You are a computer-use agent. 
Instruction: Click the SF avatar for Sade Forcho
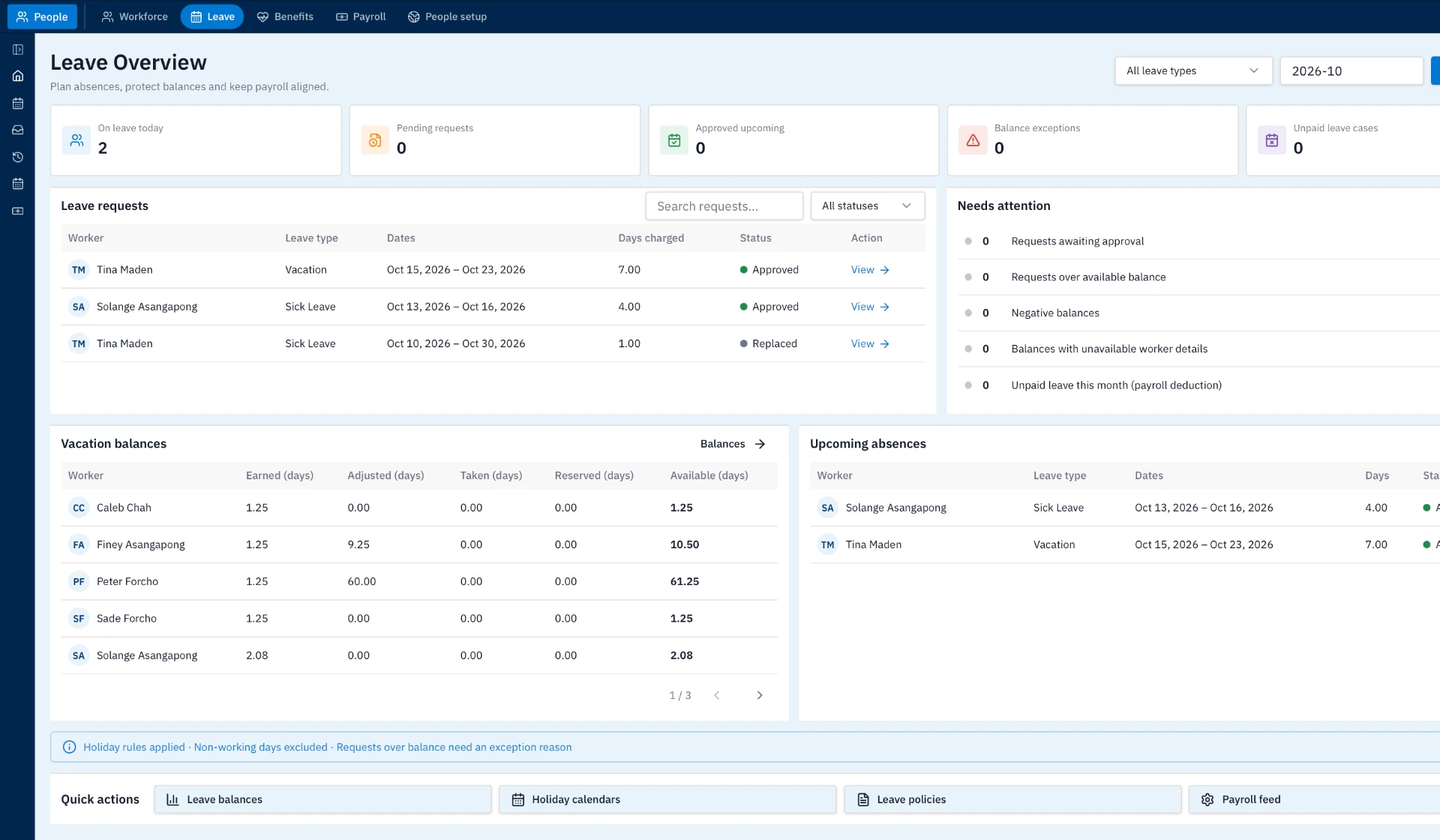coord(79,618)
